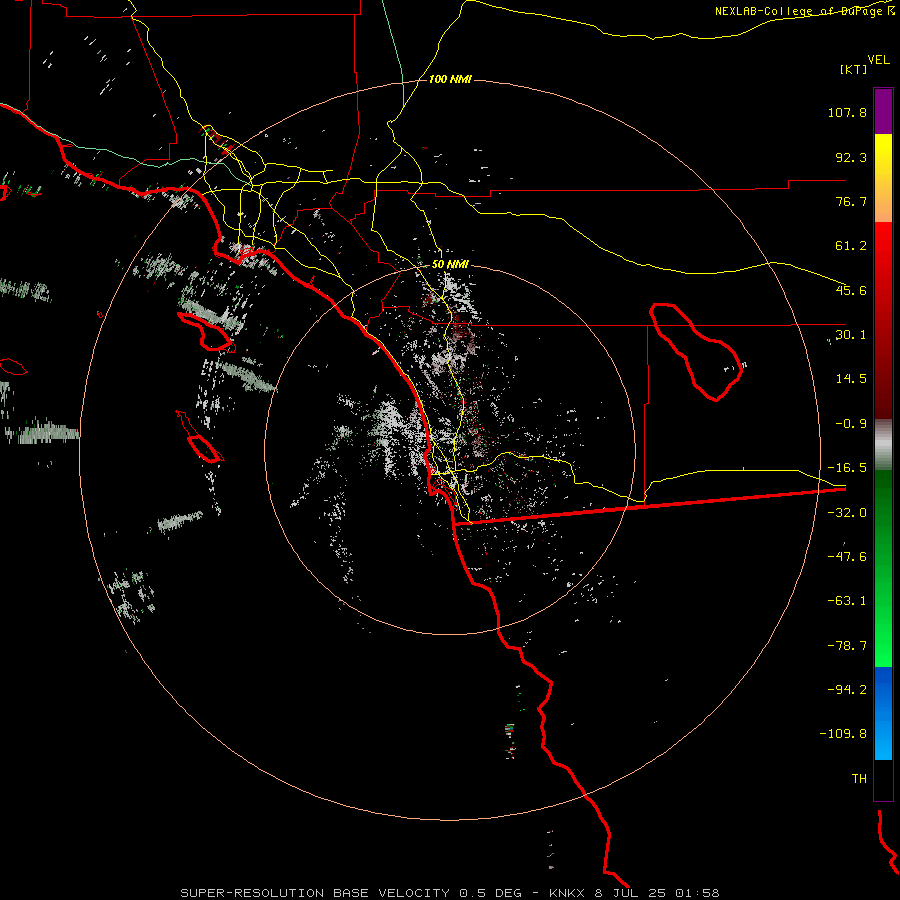The width and height of the screenshot is (900, 900).
Task: Pick the black TH segment of the color bar
Action: coord(883,779)
